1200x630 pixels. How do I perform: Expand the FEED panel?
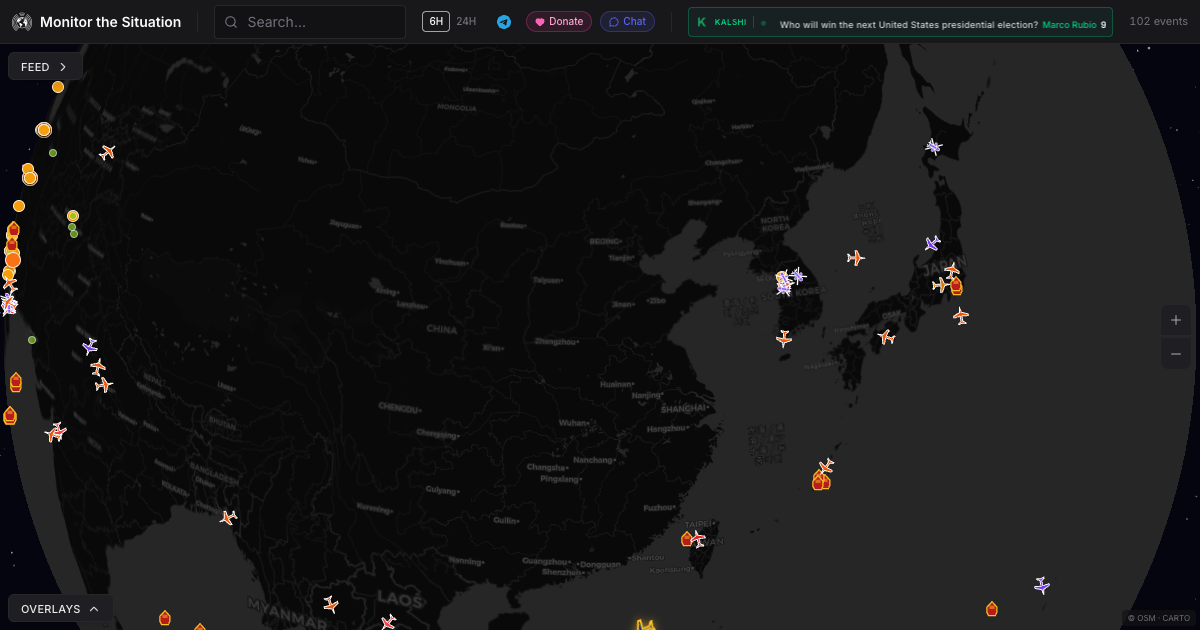coord(44,66)
